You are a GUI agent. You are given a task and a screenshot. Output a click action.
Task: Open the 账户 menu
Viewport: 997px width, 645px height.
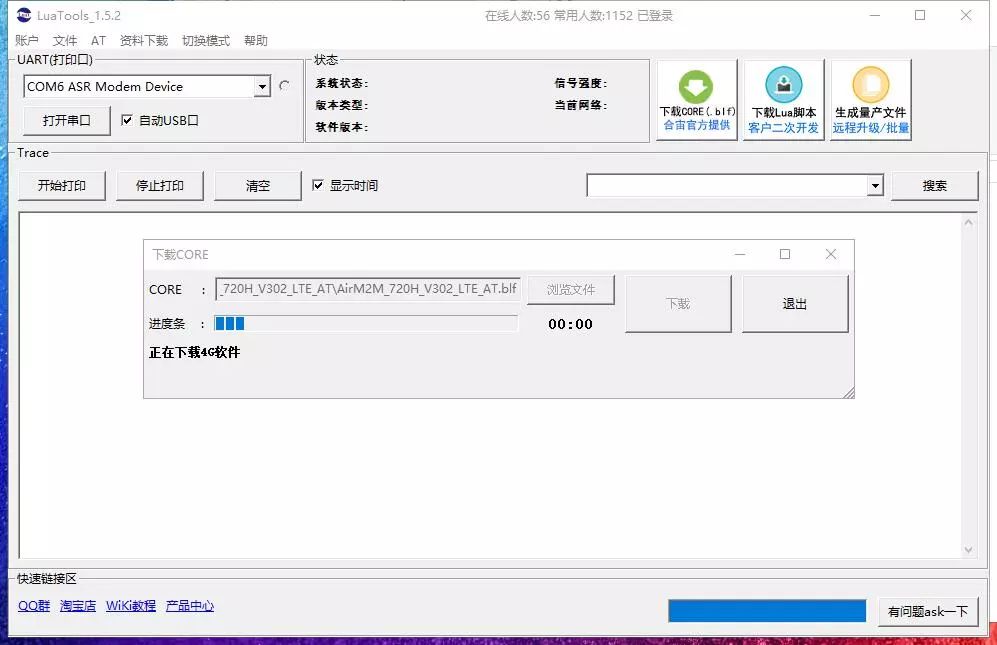27,41
